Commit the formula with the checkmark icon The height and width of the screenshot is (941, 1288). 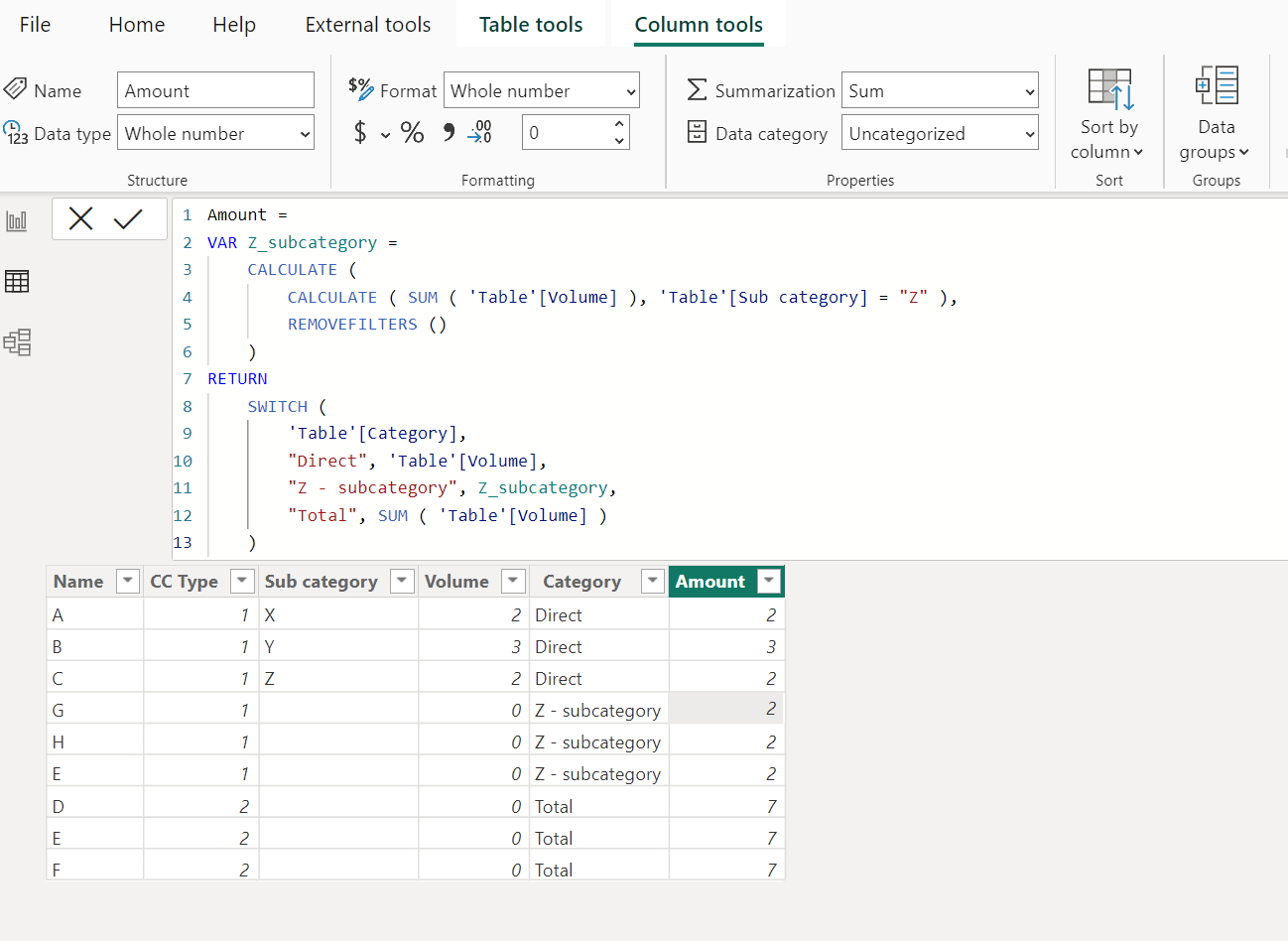point(128,219)
